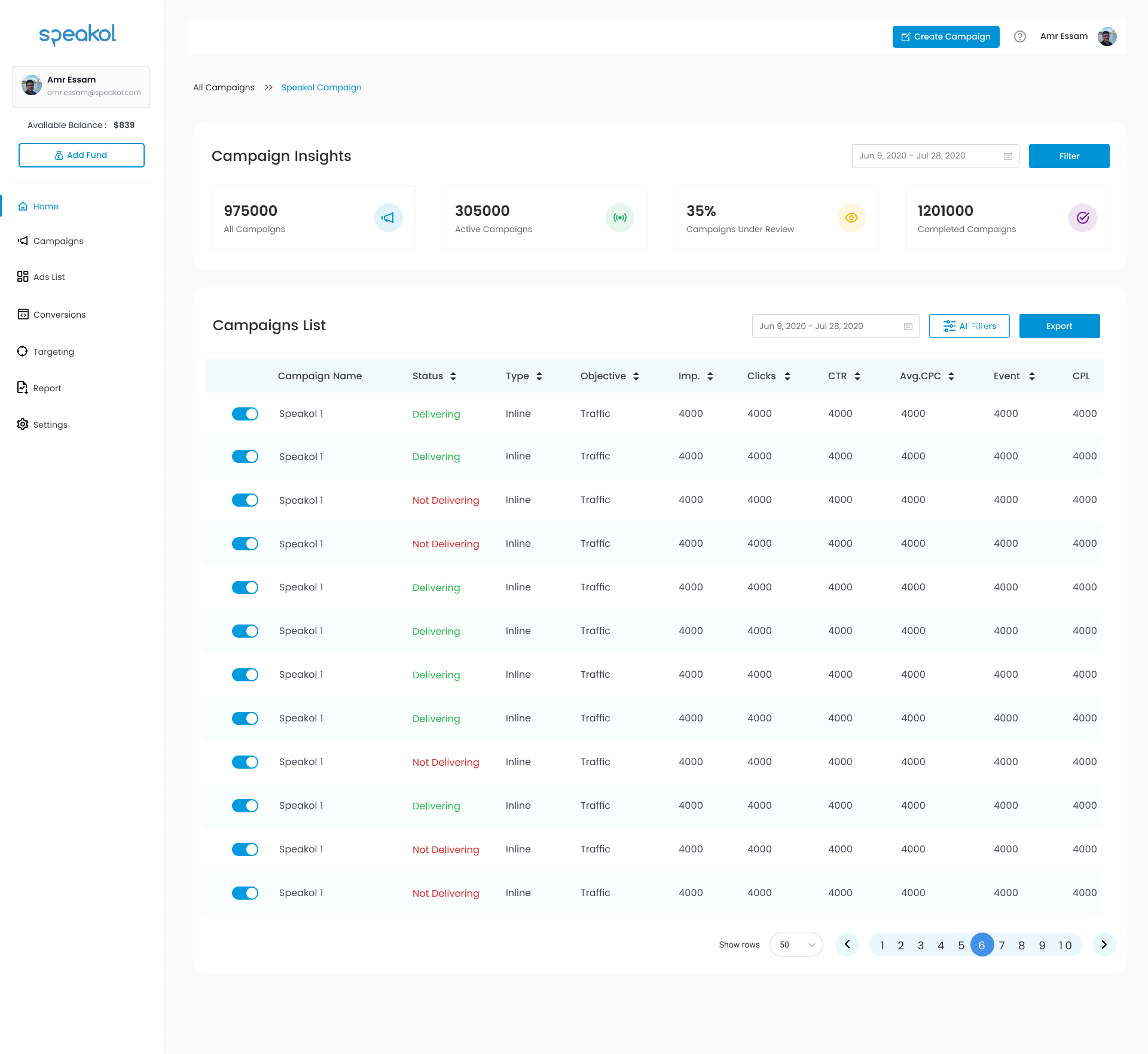The width and height of the screenshot is (1148, 1054).
Task: Click Speakol Campaign breadcrumb link
Action: pyautogui.click(x=322, y=87)
